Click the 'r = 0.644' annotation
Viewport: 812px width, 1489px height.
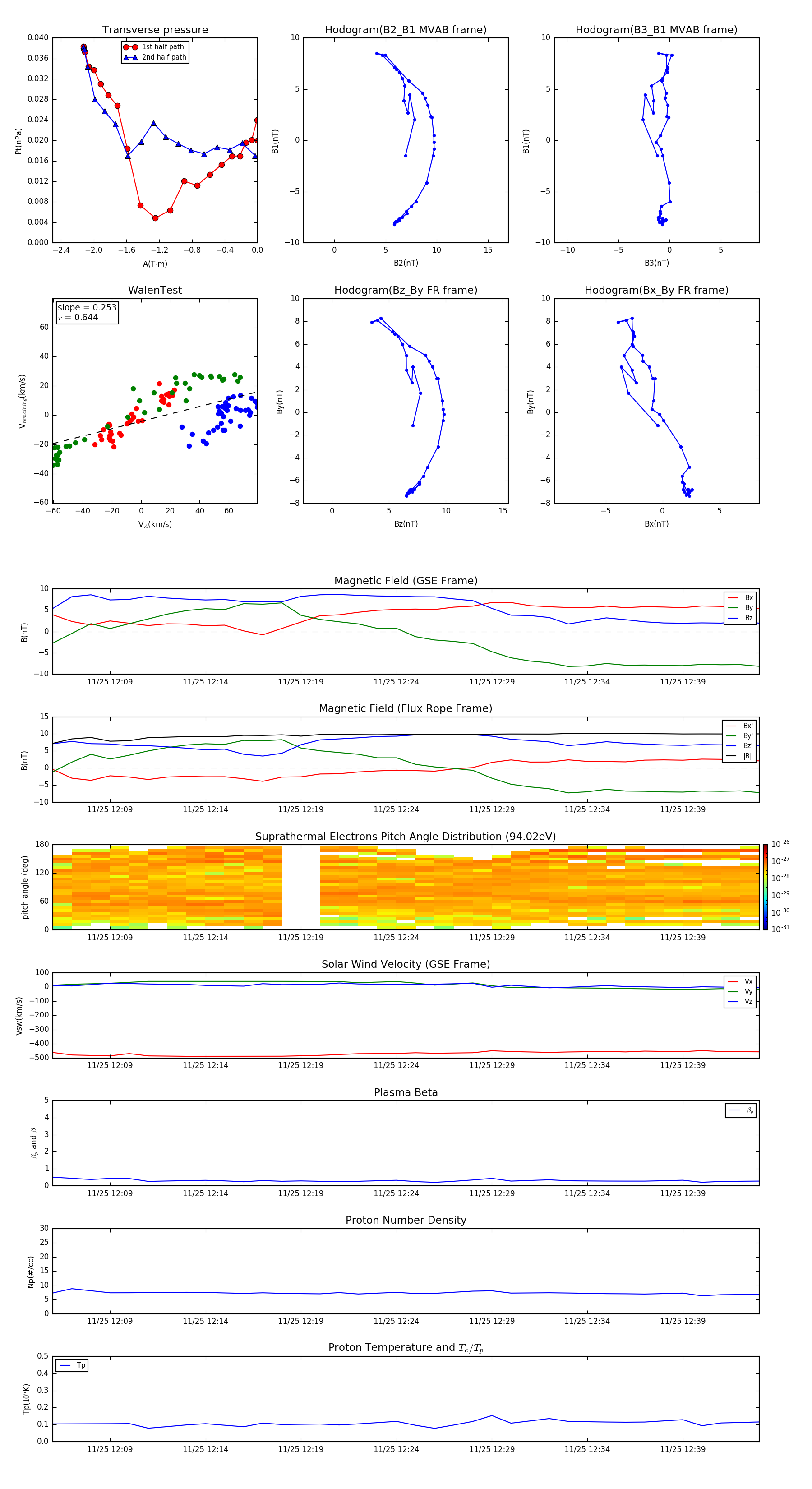click(78, 317)
